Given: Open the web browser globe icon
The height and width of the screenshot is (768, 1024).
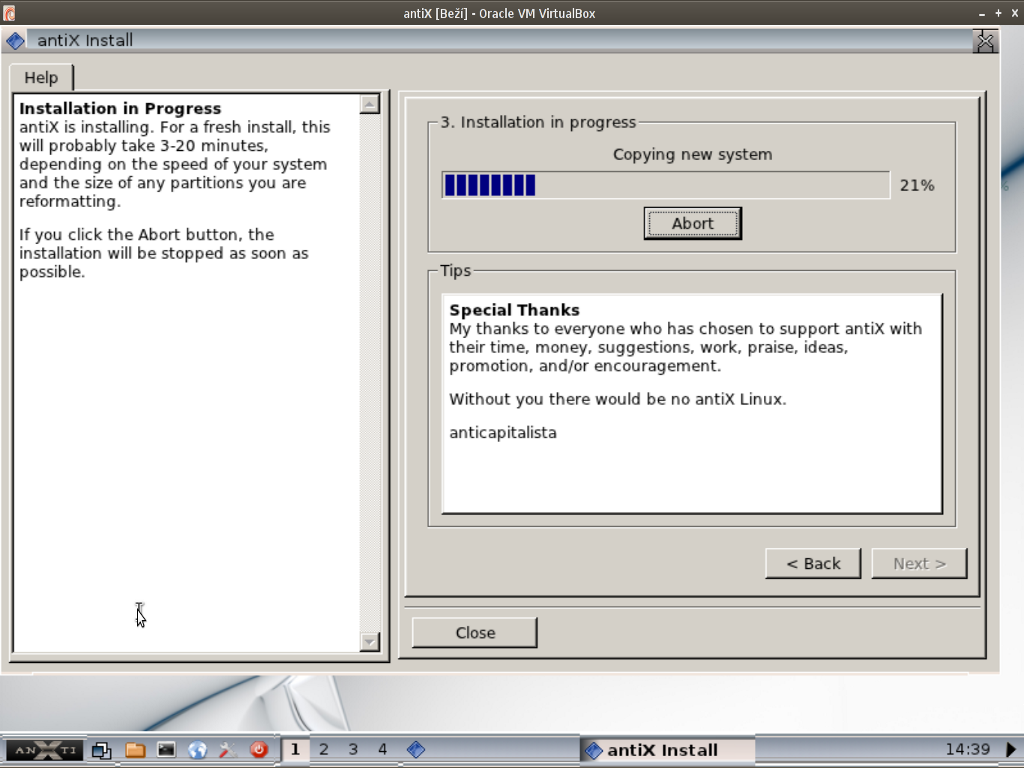Looking at the screenshot, I should coord(197,750).
